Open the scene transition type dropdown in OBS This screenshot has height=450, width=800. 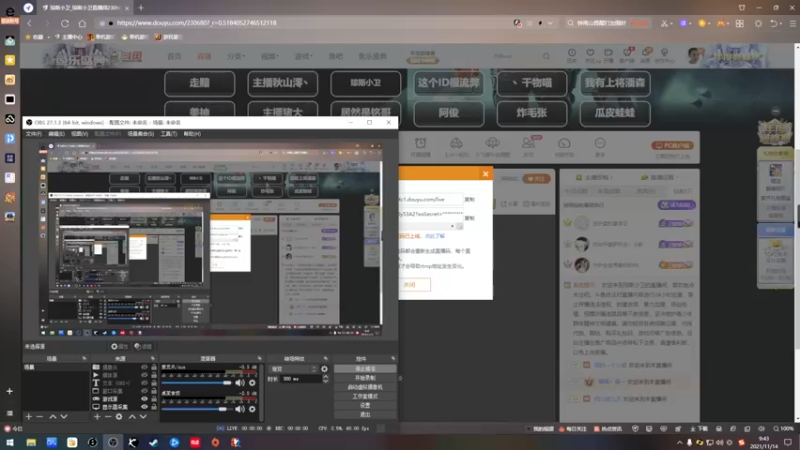point(294,369)
